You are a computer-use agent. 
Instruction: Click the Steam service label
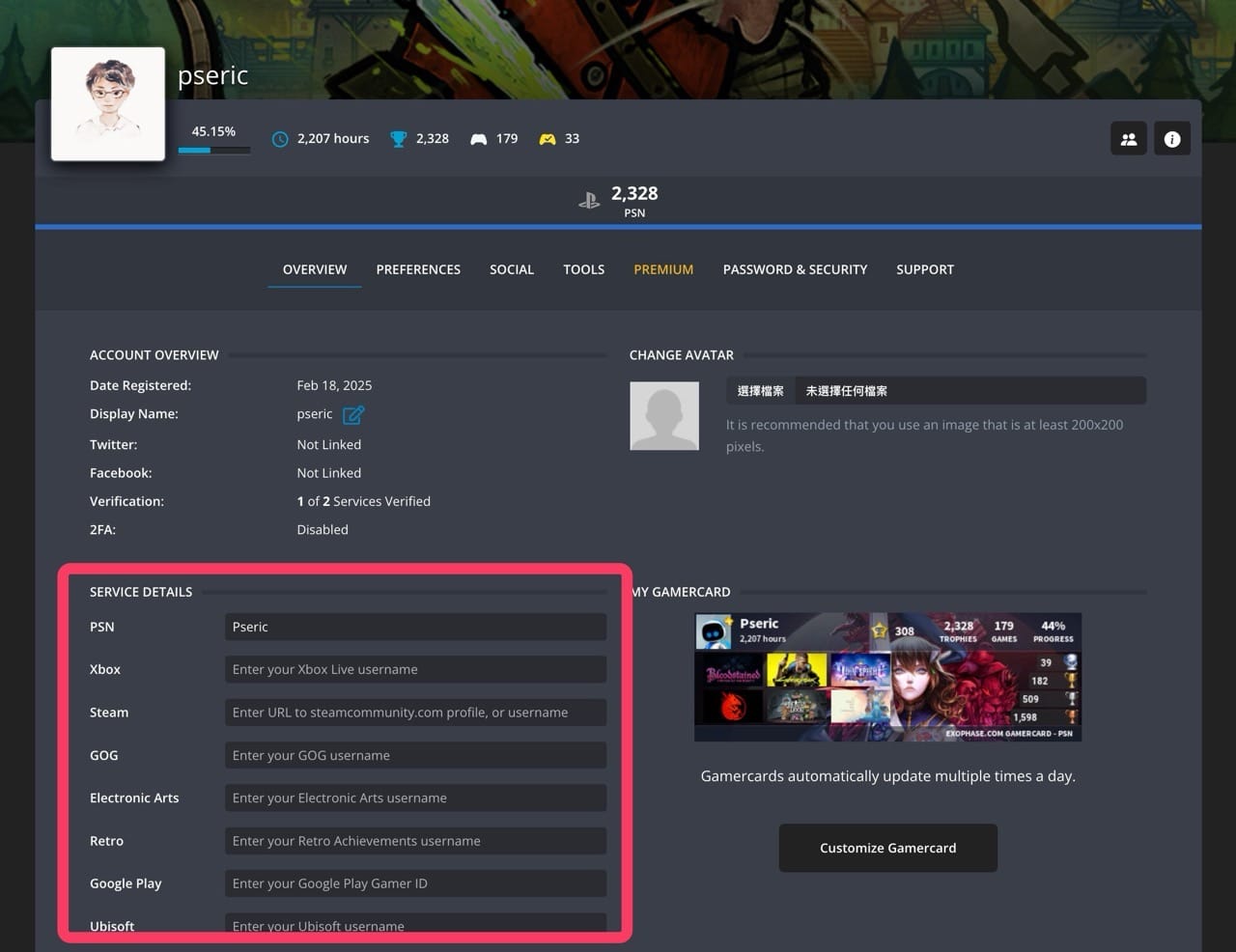[x=109, y=713]
